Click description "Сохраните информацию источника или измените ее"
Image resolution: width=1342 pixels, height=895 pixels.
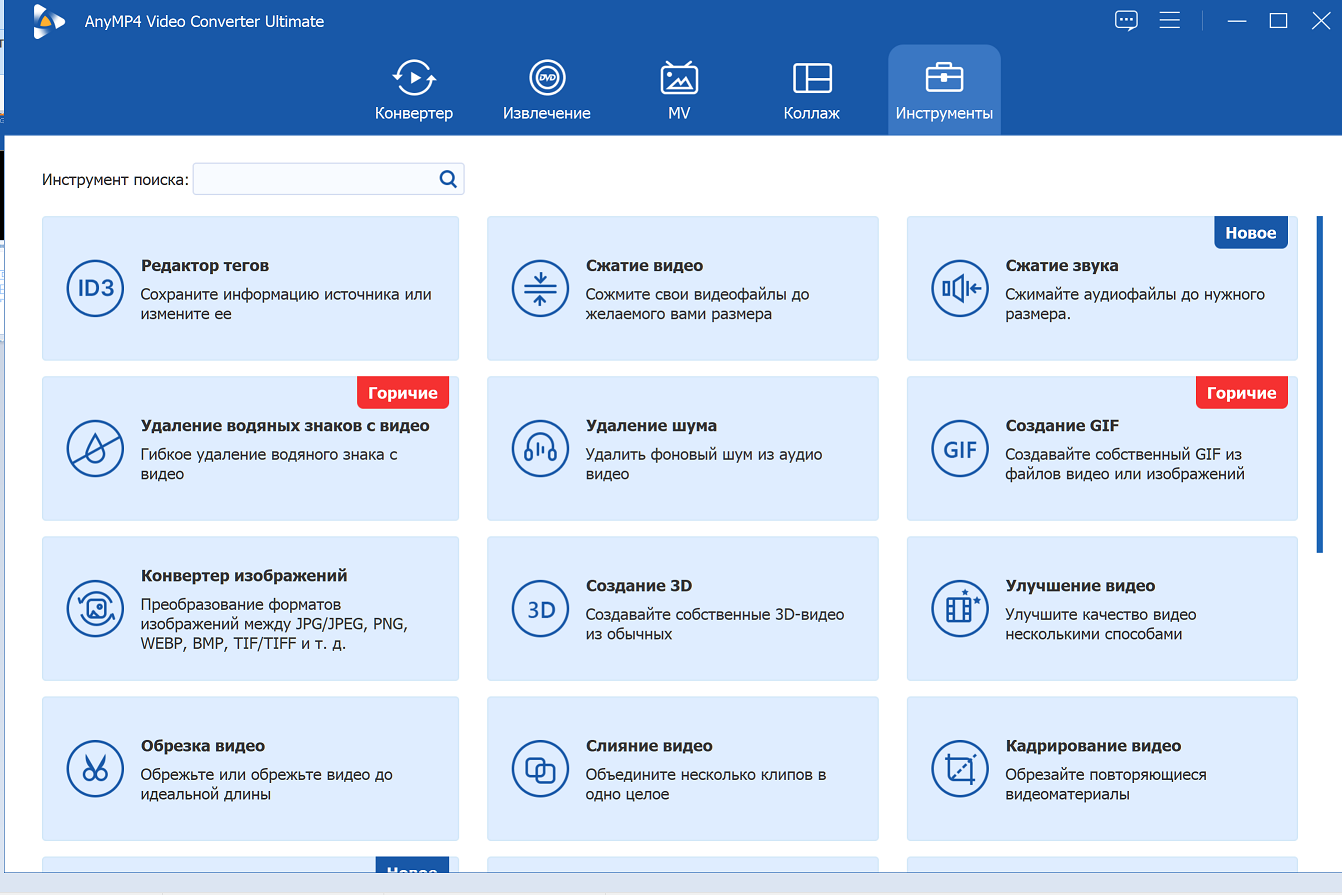(x=286, y=304)
